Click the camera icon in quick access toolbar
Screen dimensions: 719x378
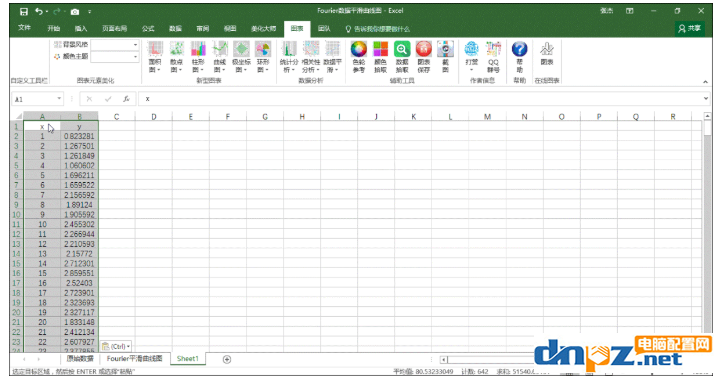(x=75, y=12)
